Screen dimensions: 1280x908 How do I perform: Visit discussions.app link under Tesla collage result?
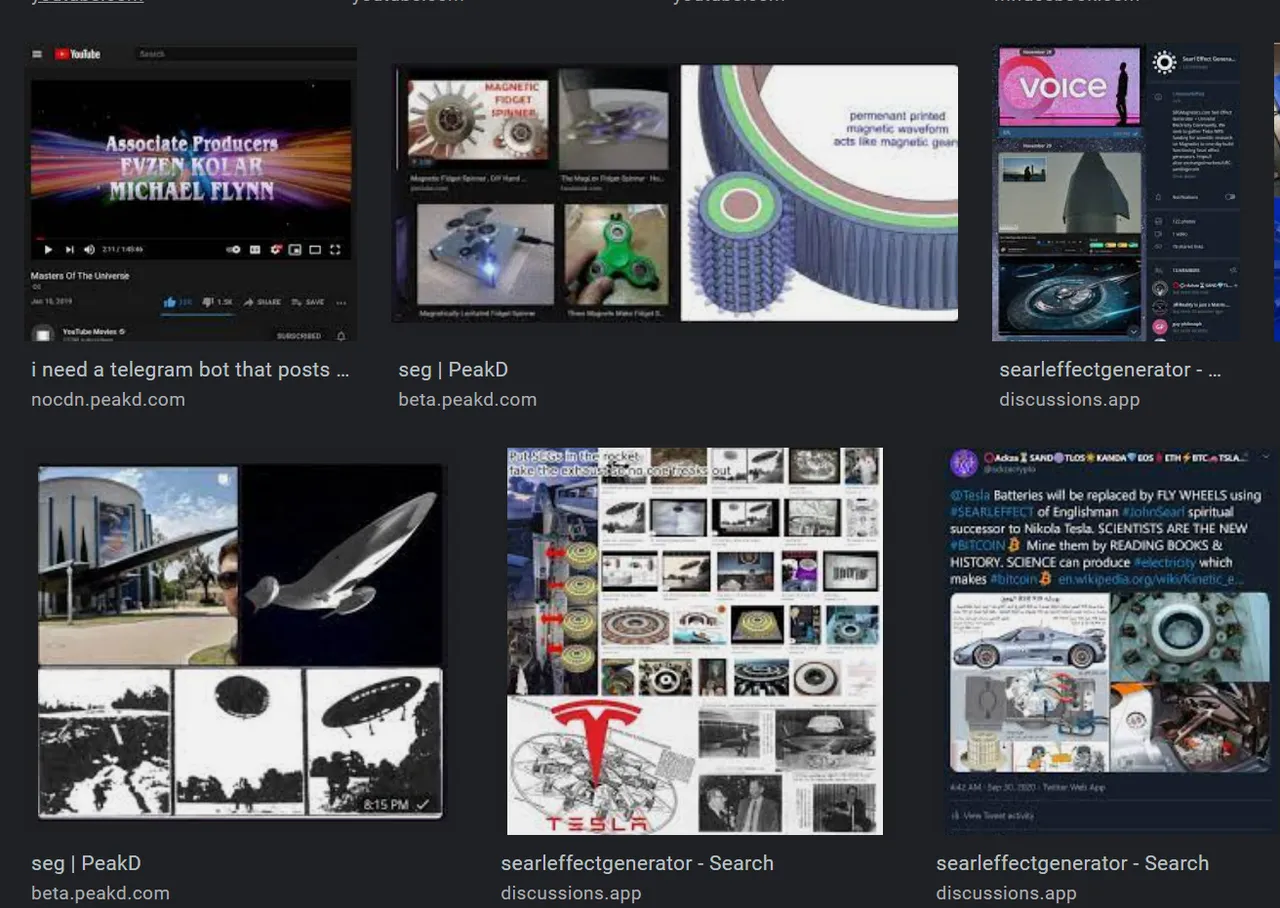tap(571, 893)
